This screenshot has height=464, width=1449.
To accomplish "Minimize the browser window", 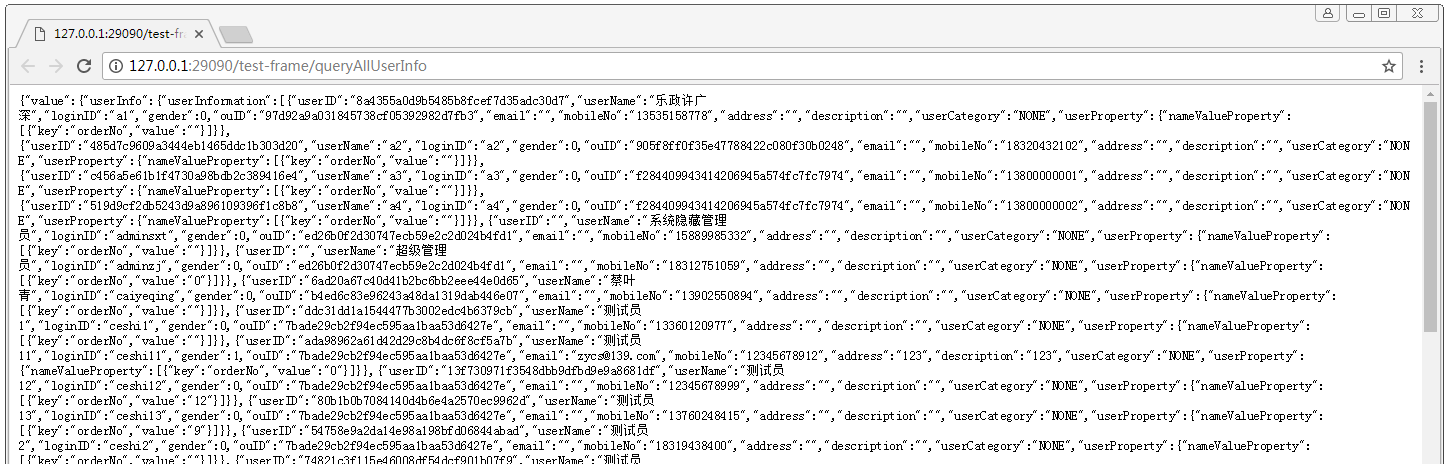I will tap(1357, 13).
